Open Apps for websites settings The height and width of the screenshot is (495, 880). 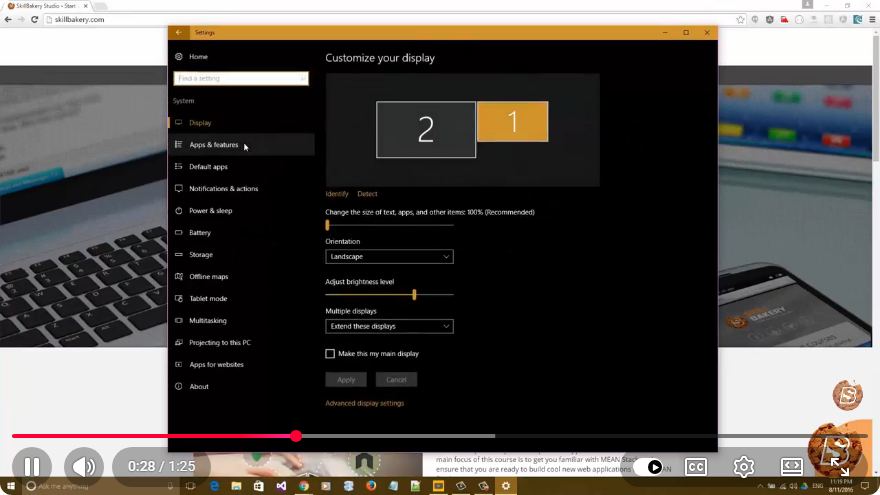pos(241,364)
